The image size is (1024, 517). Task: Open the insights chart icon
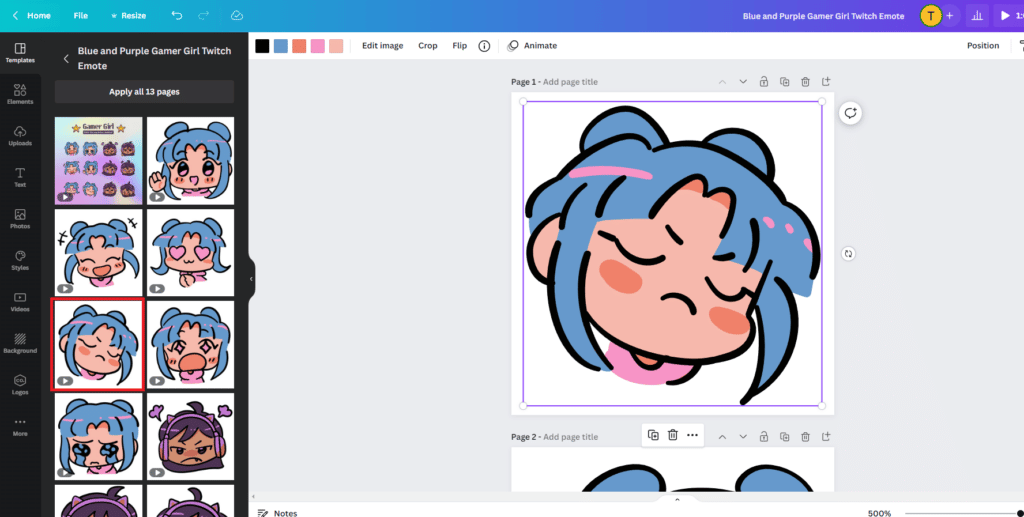click(x=976, y=16)
